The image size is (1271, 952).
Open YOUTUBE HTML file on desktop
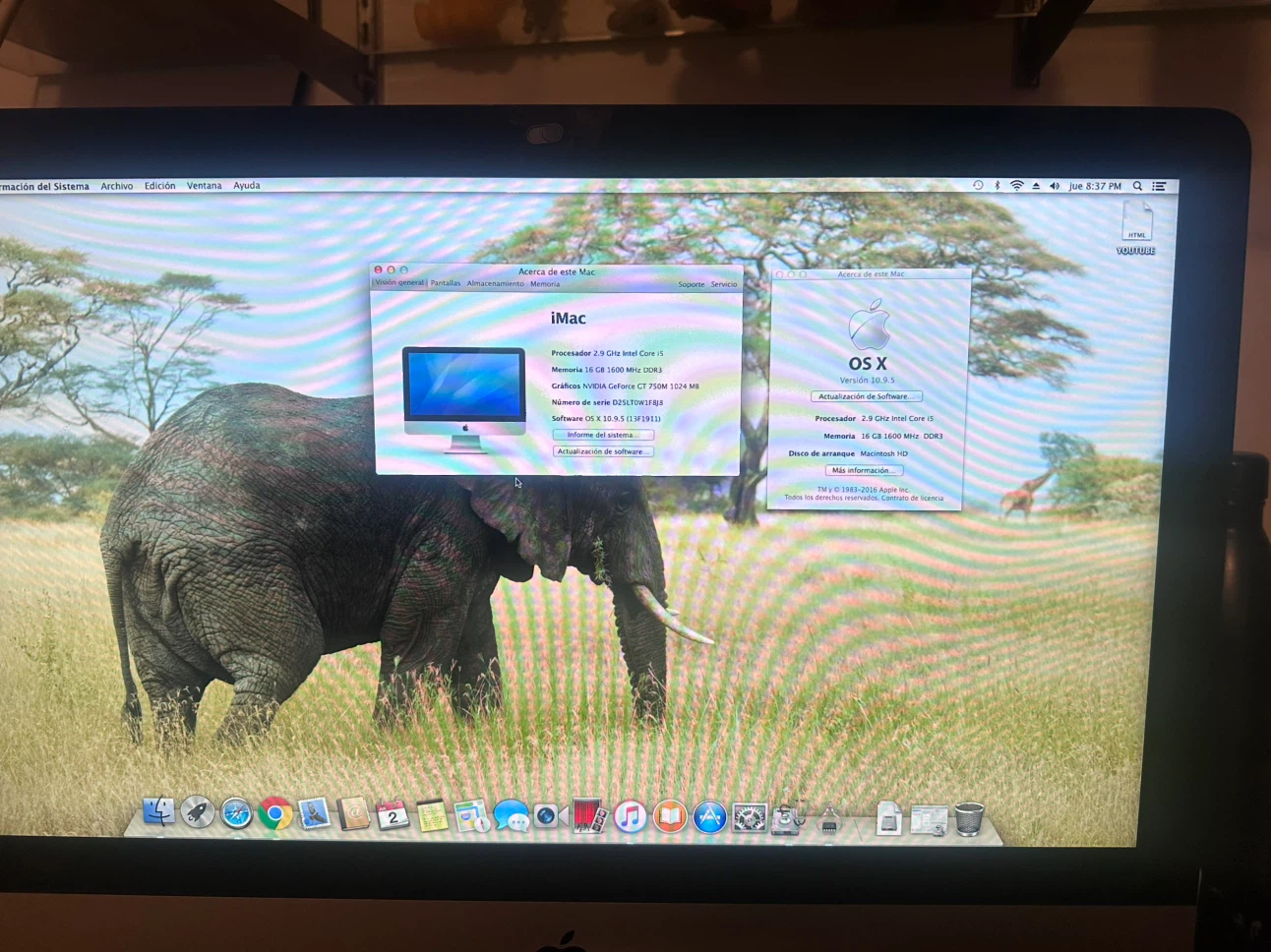pyautogui.click(x=1136, y=228)
